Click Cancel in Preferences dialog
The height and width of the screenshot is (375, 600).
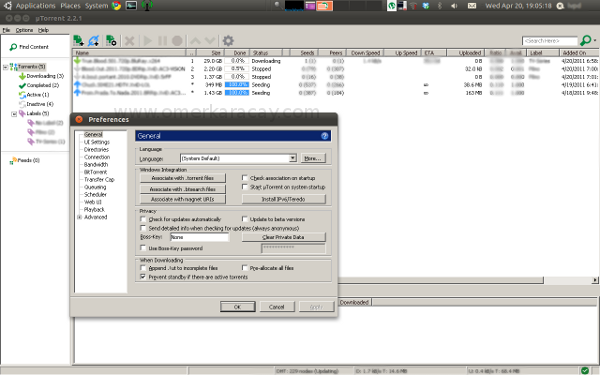[277, 307]
